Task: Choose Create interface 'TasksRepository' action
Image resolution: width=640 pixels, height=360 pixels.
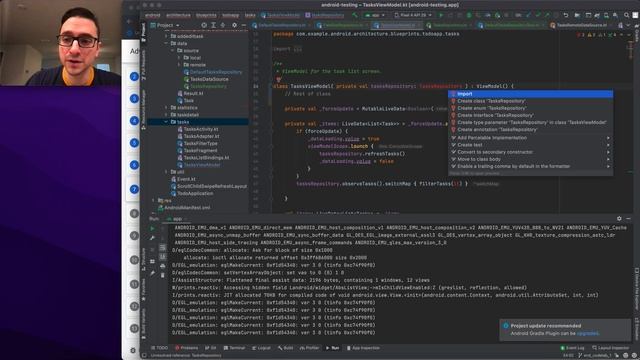Action: (530, 116)
